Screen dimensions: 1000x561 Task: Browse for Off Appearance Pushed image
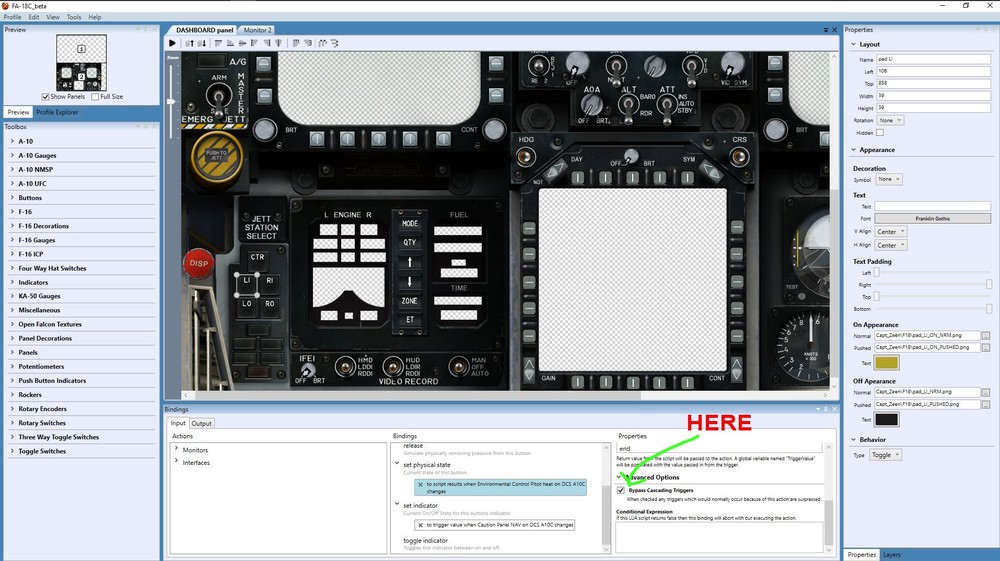pyautogui.click(x=986, y=404)
